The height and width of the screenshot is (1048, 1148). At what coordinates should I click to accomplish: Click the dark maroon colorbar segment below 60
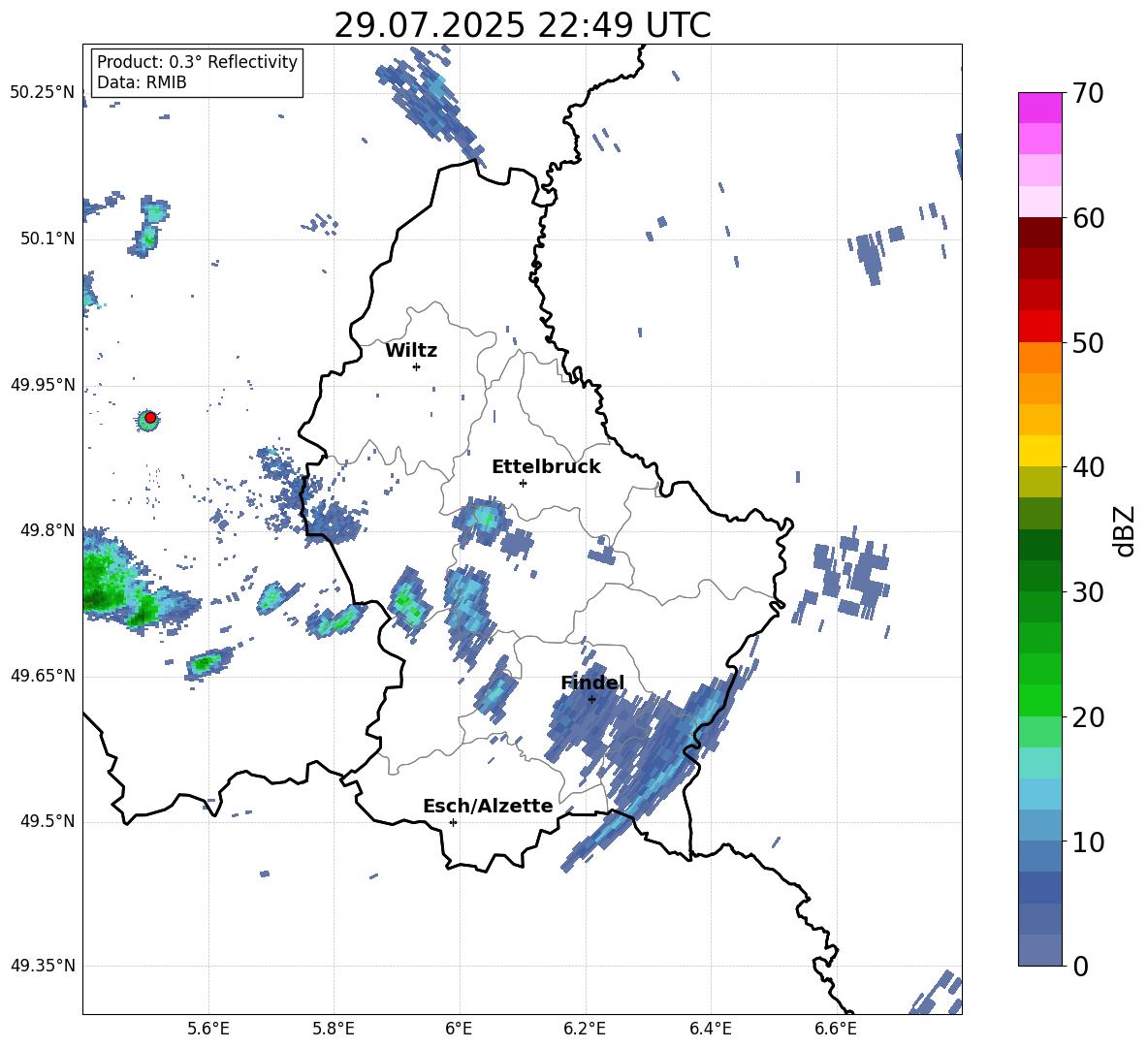pos(1039,233)
